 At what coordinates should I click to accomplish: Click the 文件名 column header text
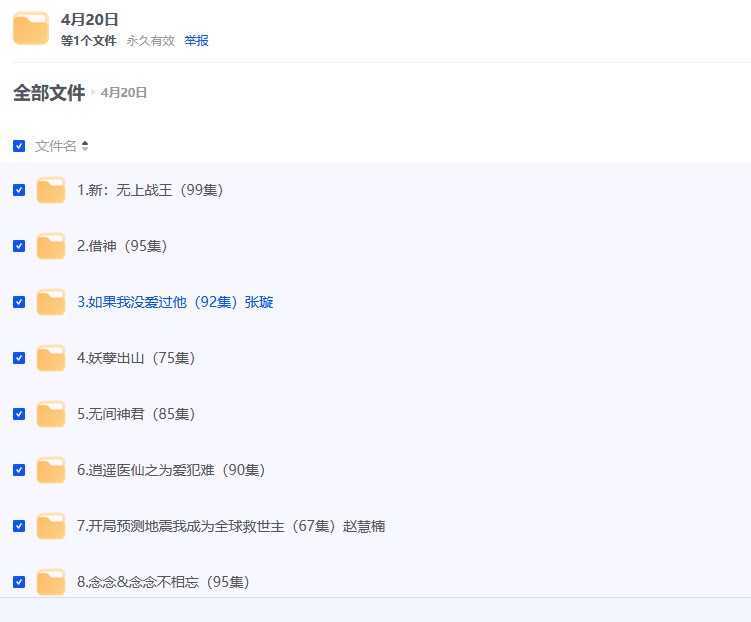point(56,146)
